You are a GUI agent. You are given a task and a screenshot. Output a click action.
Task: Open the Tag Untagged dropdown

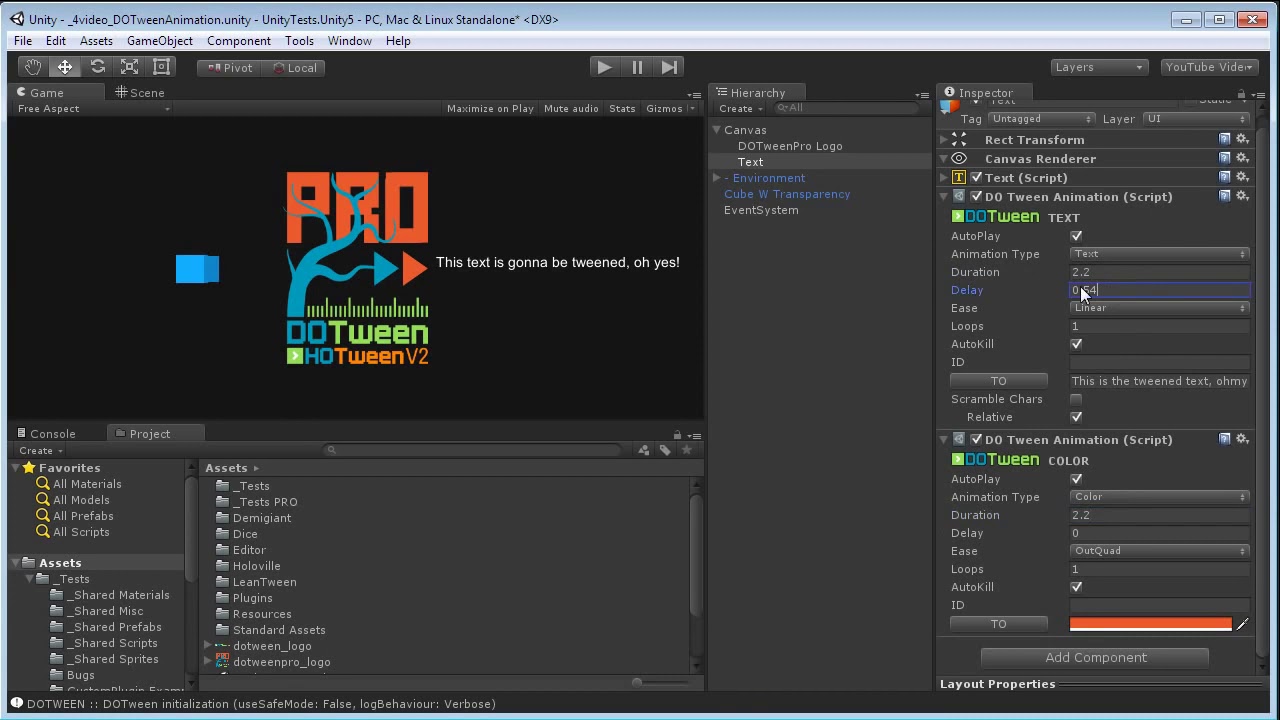pyautogui.click(x=1040, y=119)
